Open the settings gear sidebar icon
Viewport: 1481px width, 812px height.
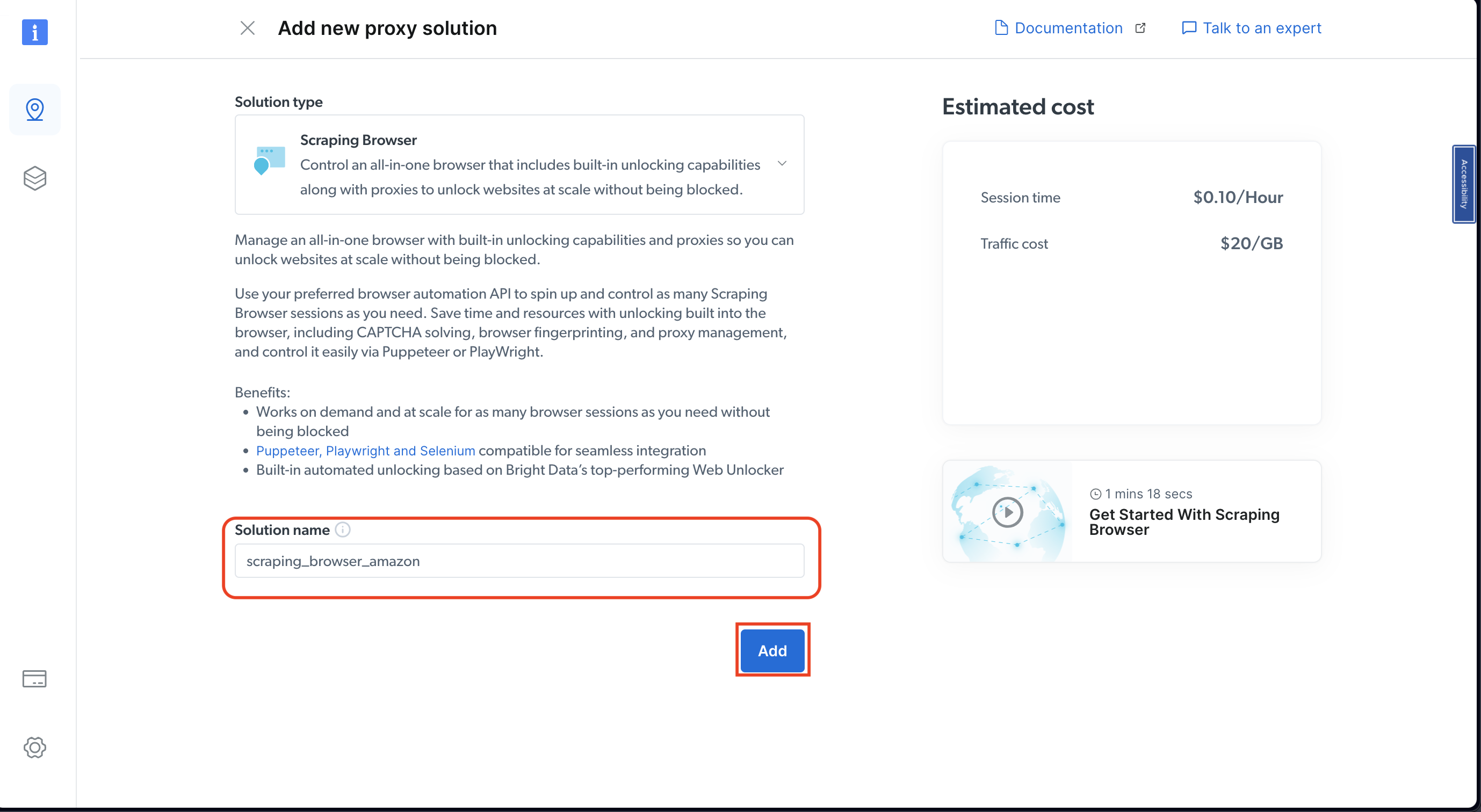tap(34, 747)
